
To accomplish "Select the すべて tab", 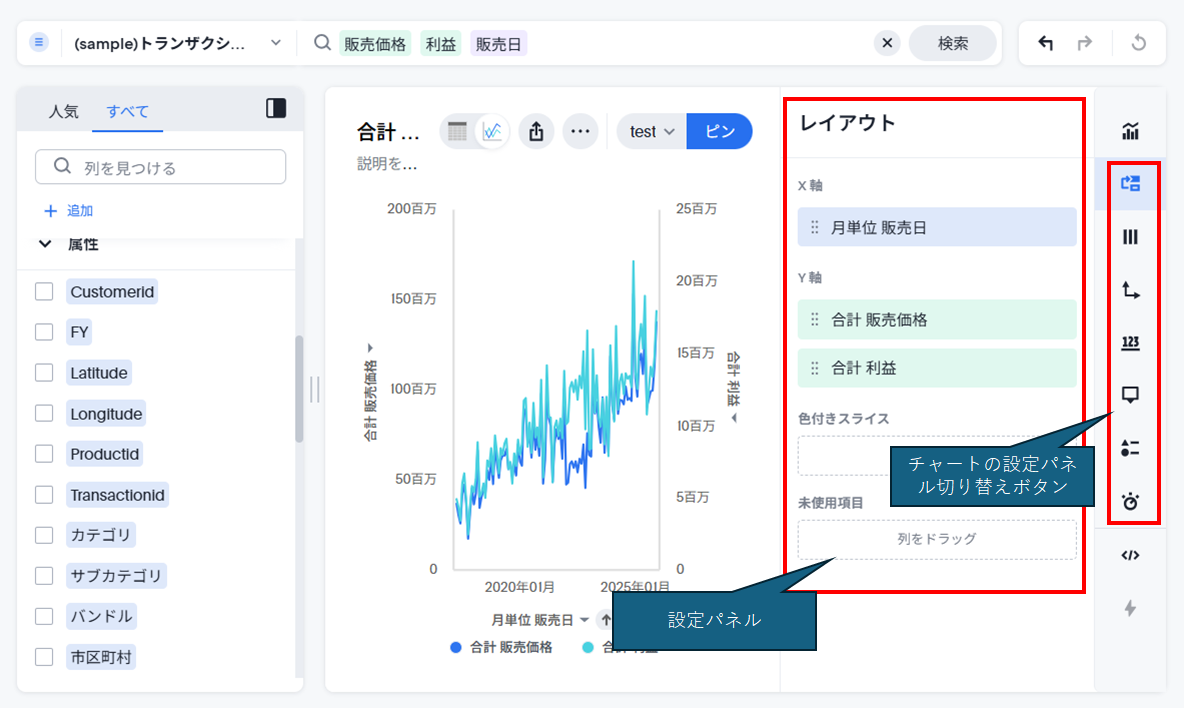I will tap(127, 111).
